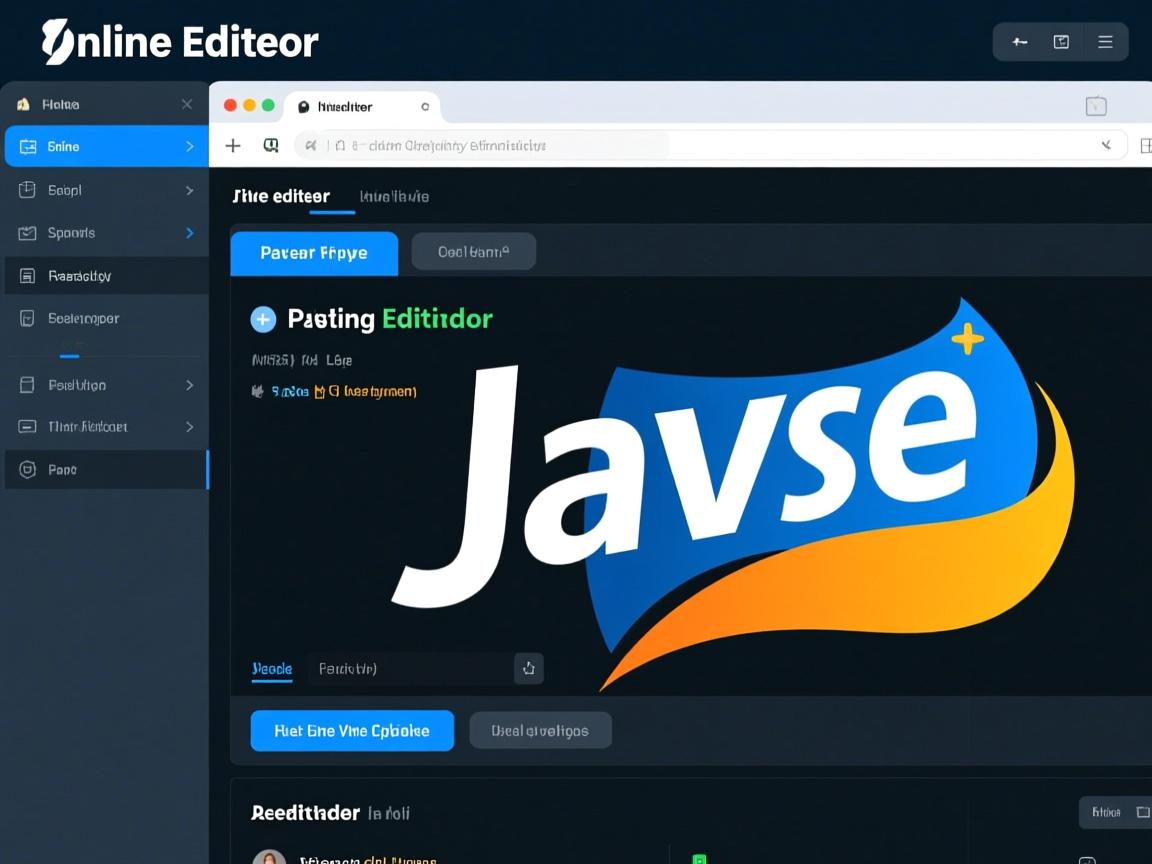Click the Home icon in the sidebar header
Image resolution: width=1152 pixels, height=864 pixels.
click(23, 104)
